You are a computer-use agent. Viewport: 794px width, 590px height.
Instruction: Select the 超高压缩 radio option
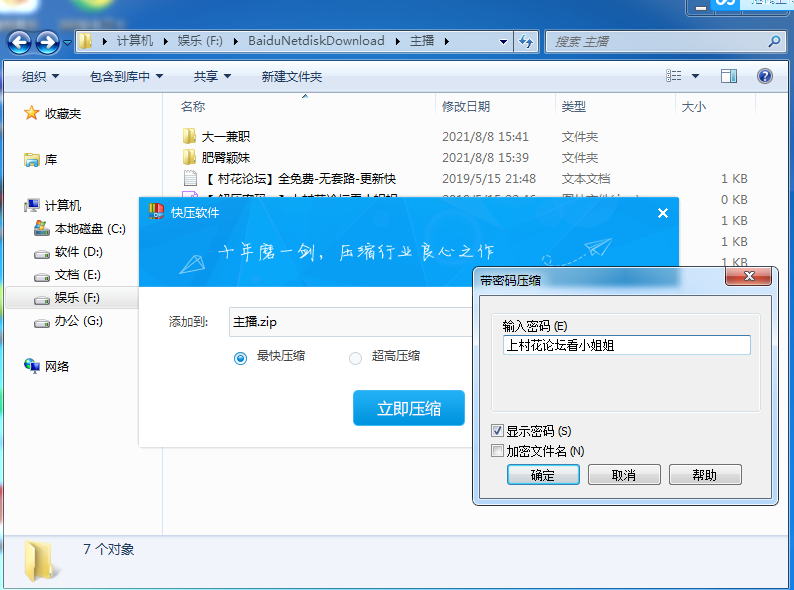coord(356,357)
